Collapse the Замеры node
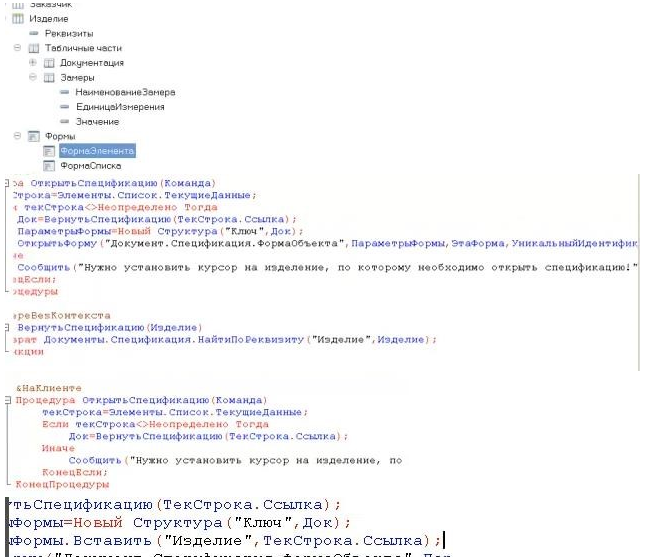This screenshot has height=559, width=653. point(32,77)
